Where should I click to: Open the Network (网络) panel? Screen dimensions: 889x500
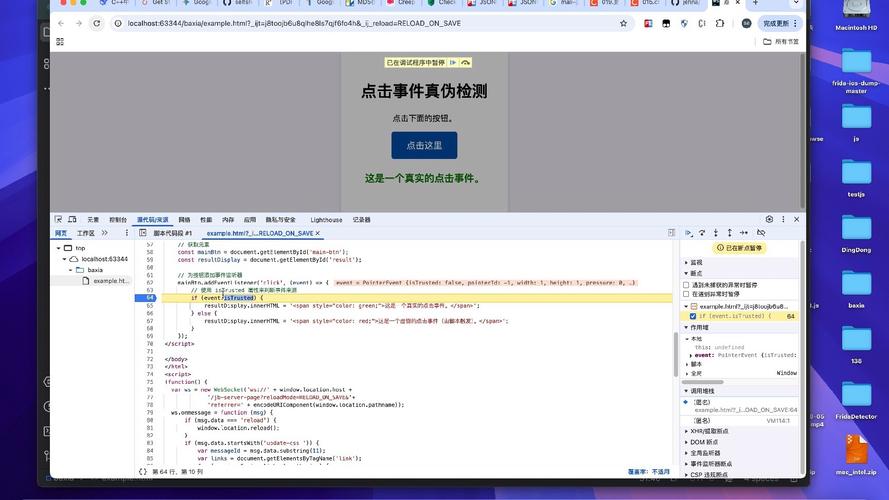coord(184,220)
